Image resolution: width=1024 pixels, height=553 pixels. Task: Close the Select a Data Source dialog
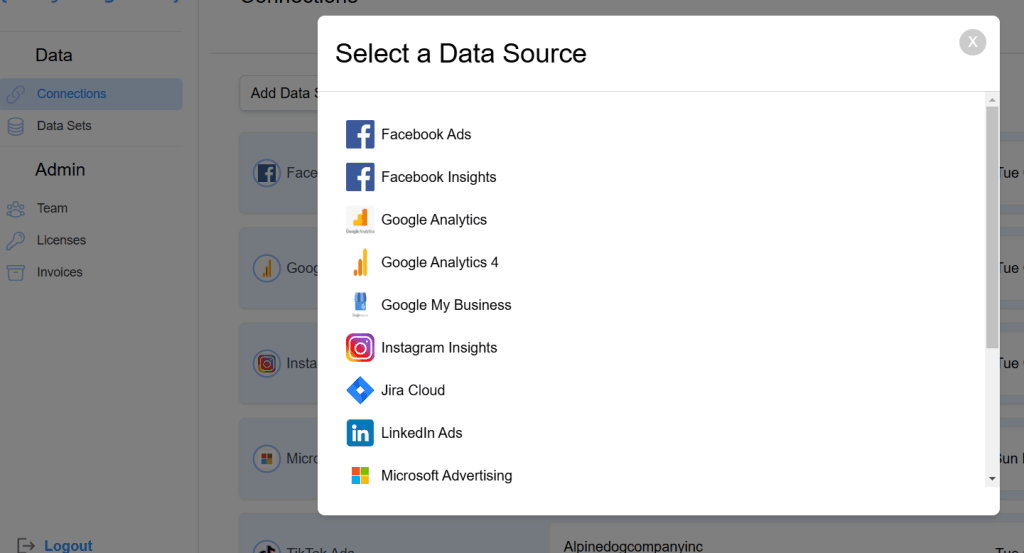pyautogui.click(x=972, y=42)
